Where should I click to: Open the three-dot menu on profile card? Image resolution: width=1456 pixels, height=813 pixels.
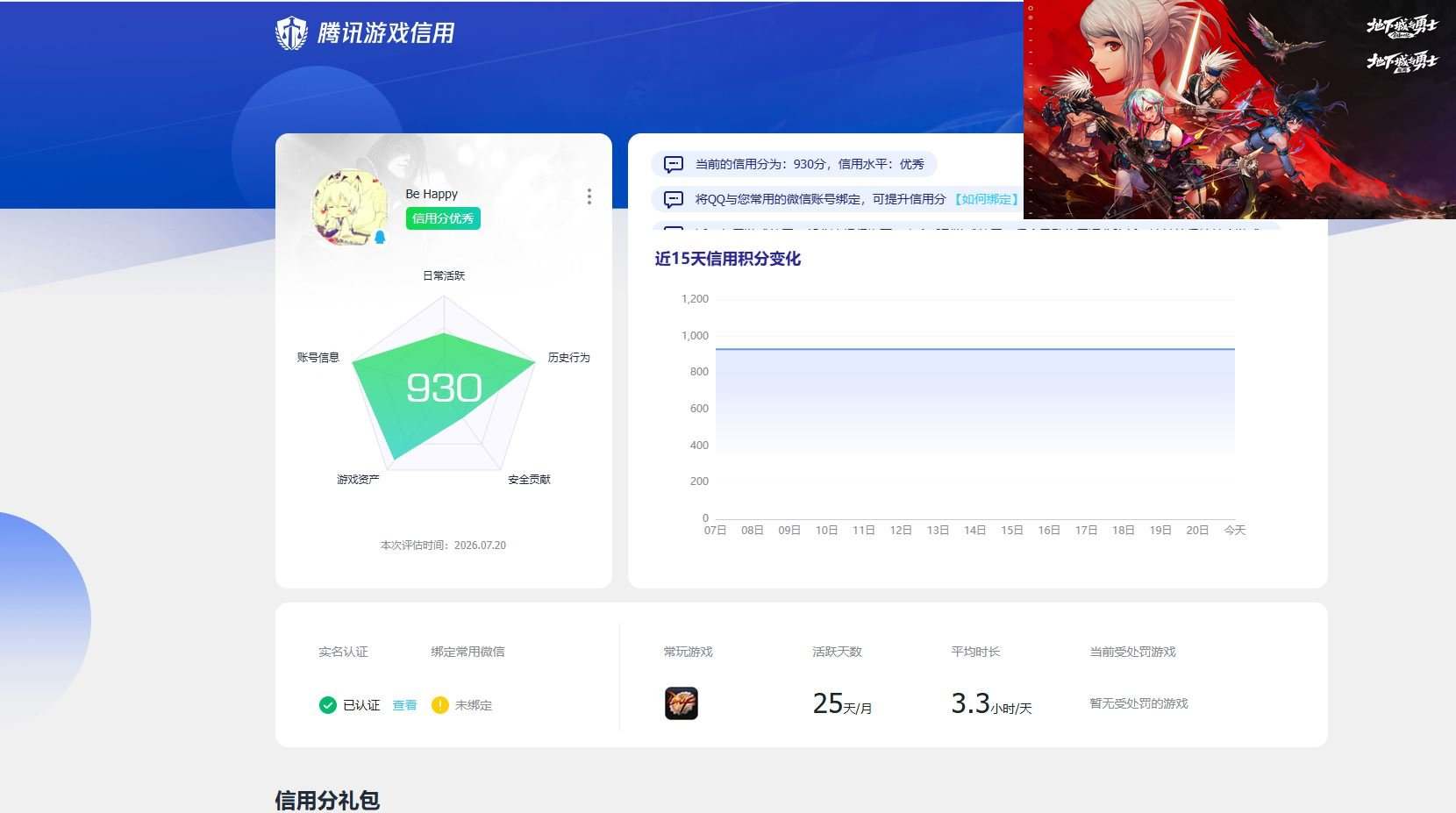pos(589,196)
